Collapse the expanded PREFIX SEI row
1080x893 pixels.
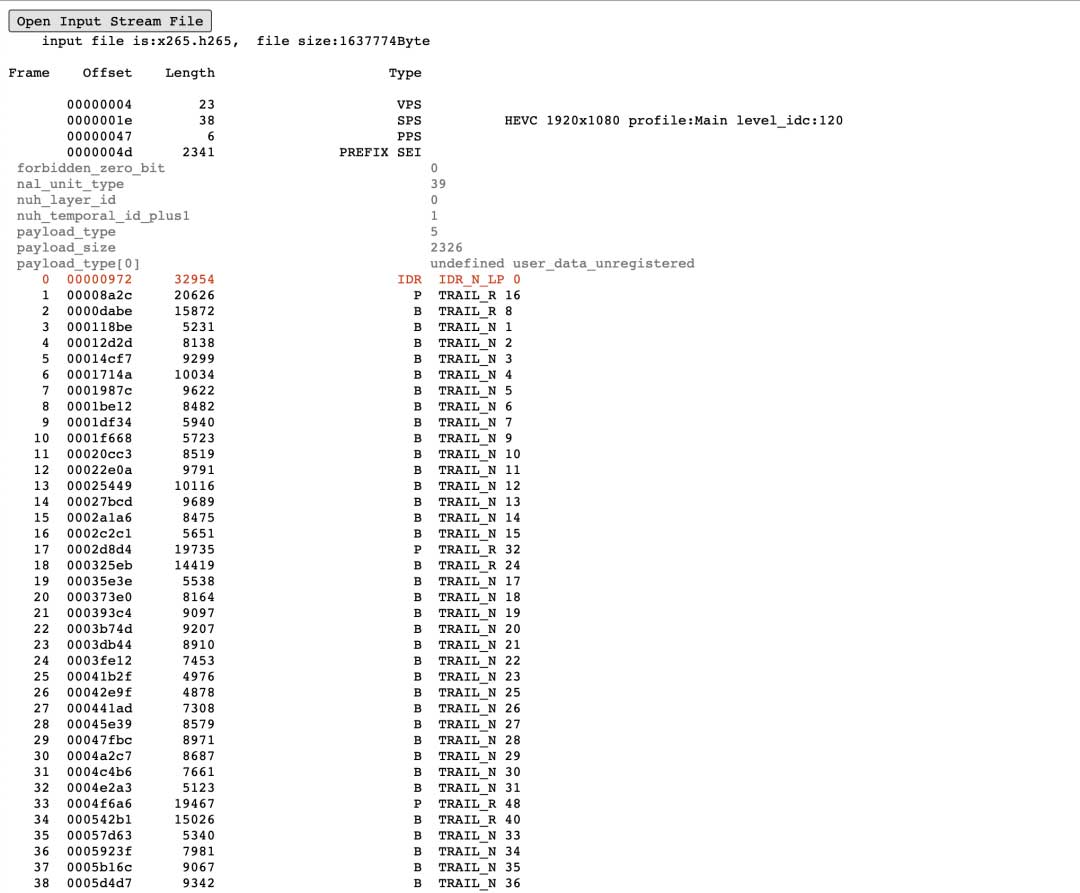(380, 152)
